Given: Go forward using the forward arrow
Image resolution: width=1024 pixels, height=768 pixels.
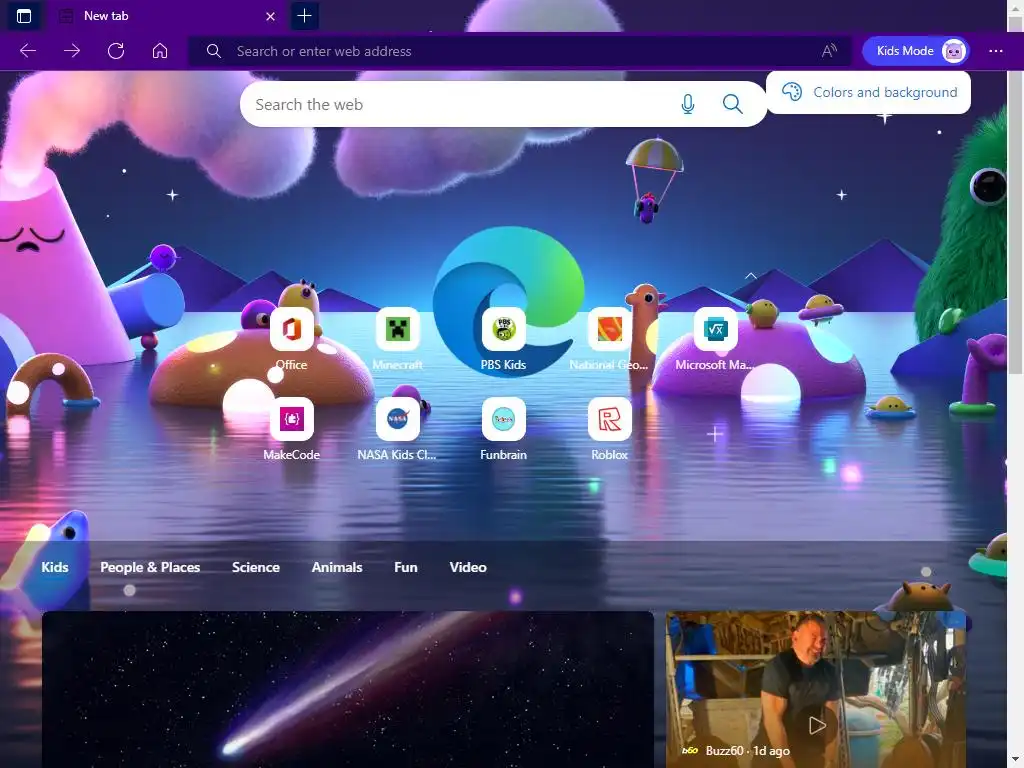Looking at the screenshot, I should (72, 51).
